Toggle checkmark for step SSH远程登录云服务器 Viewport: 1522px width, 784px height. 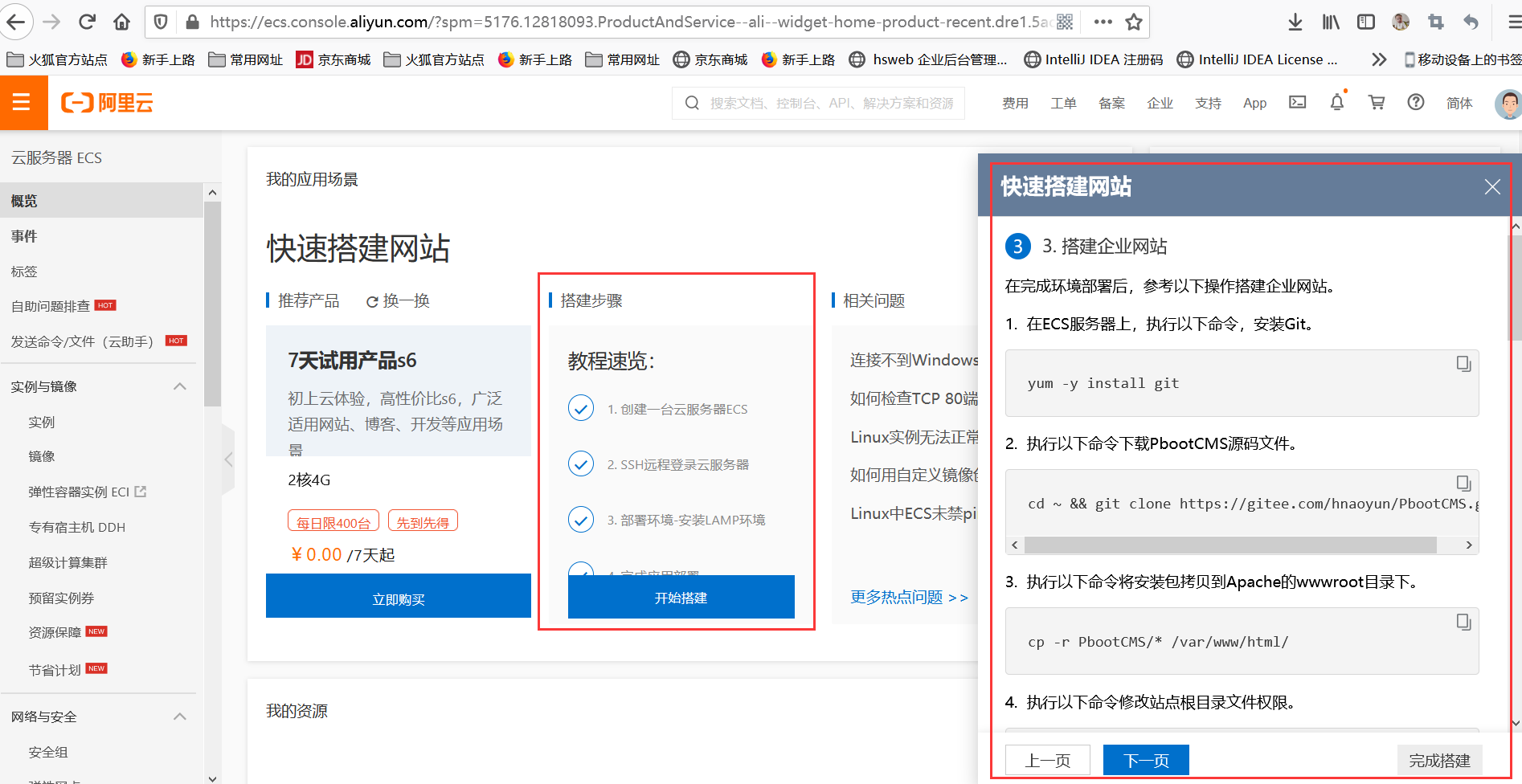click(x=581, y=463)
